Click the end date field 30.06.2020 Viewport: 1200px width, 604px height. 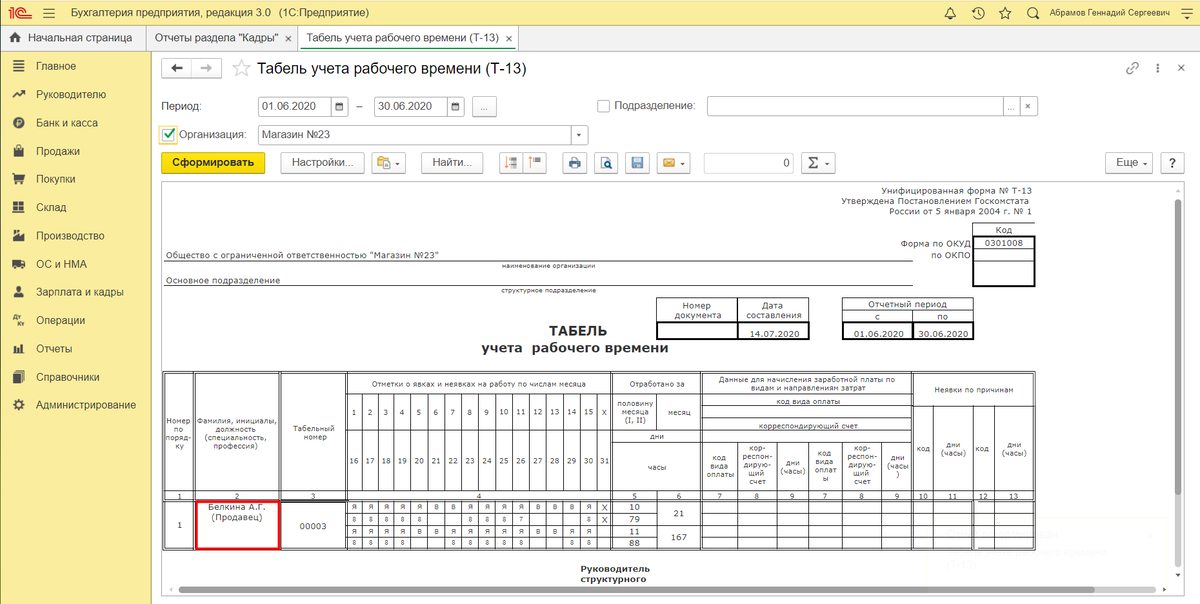click(x=411, y=106)
